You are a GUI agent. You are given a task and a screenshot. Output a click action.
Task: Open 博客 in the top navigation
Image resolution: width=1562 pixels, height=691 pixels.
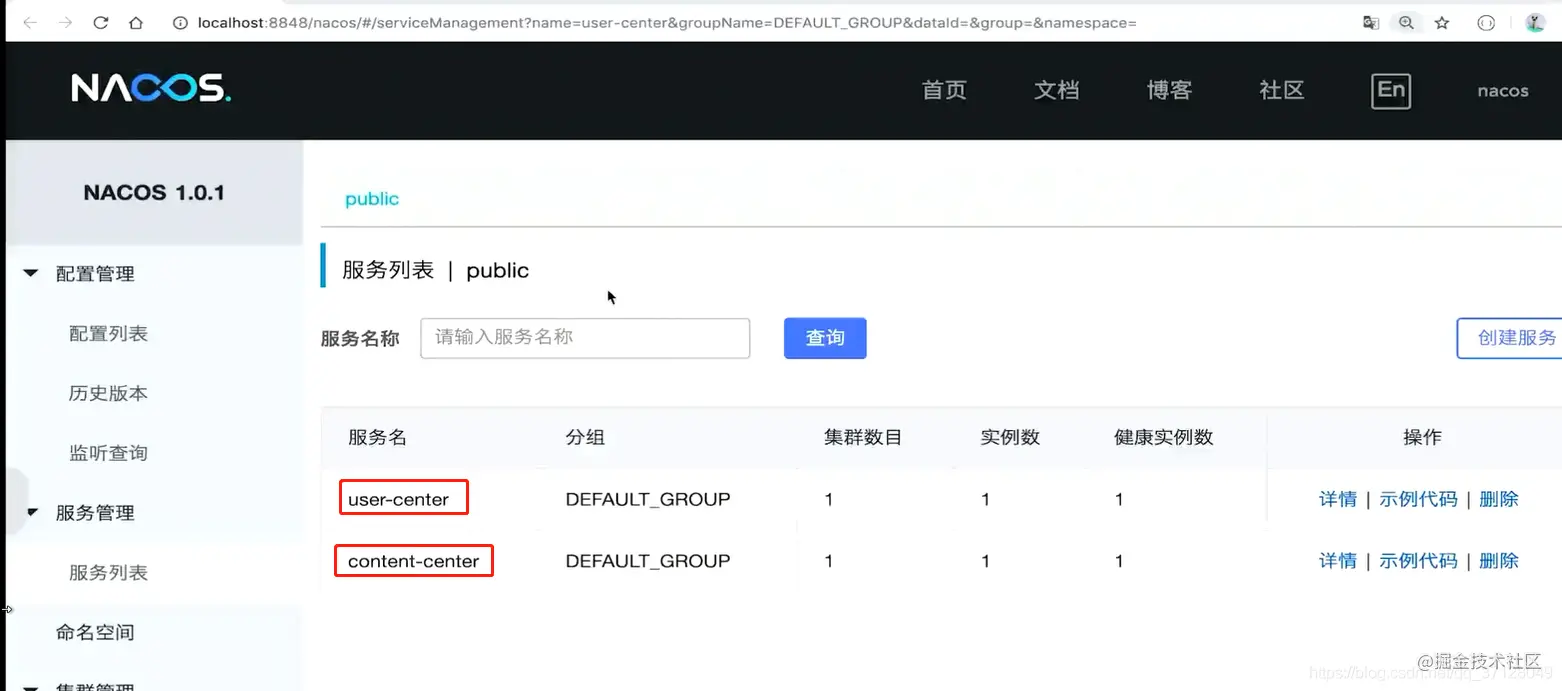(x=1169, y=90)
